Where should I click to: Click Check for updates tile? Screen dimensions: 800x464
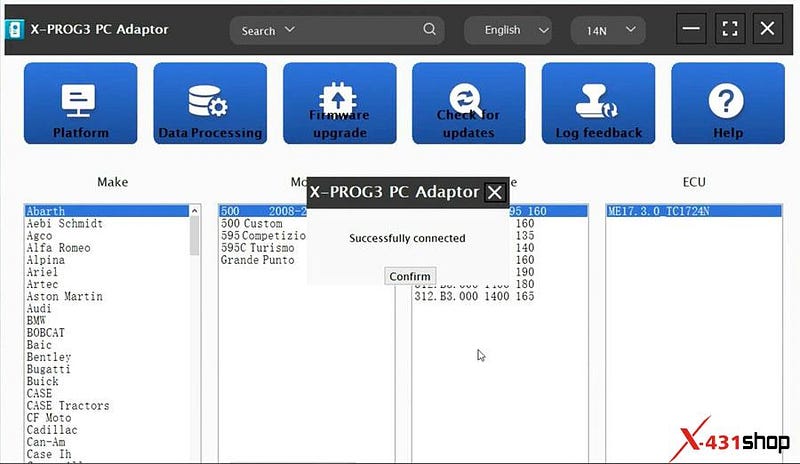coord(469,103)
